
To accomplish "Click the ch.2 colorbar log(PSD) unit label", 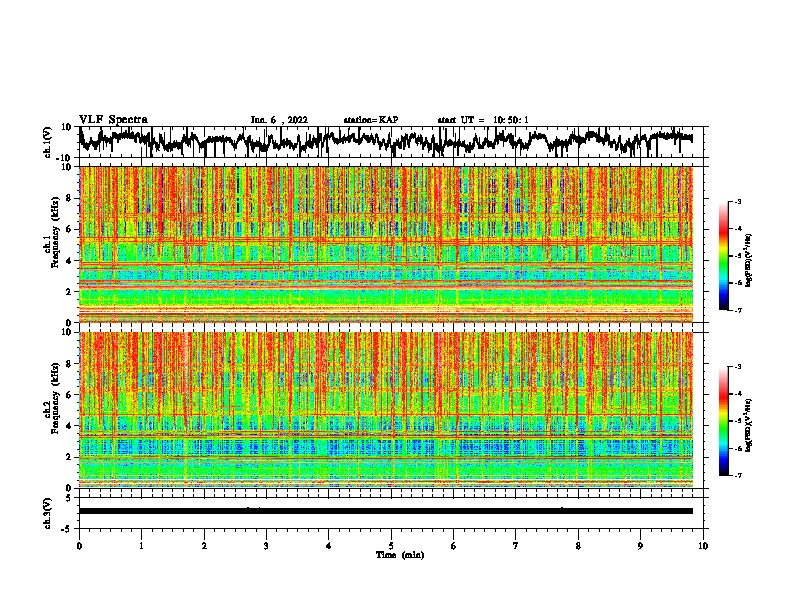I will click(748, 425).
